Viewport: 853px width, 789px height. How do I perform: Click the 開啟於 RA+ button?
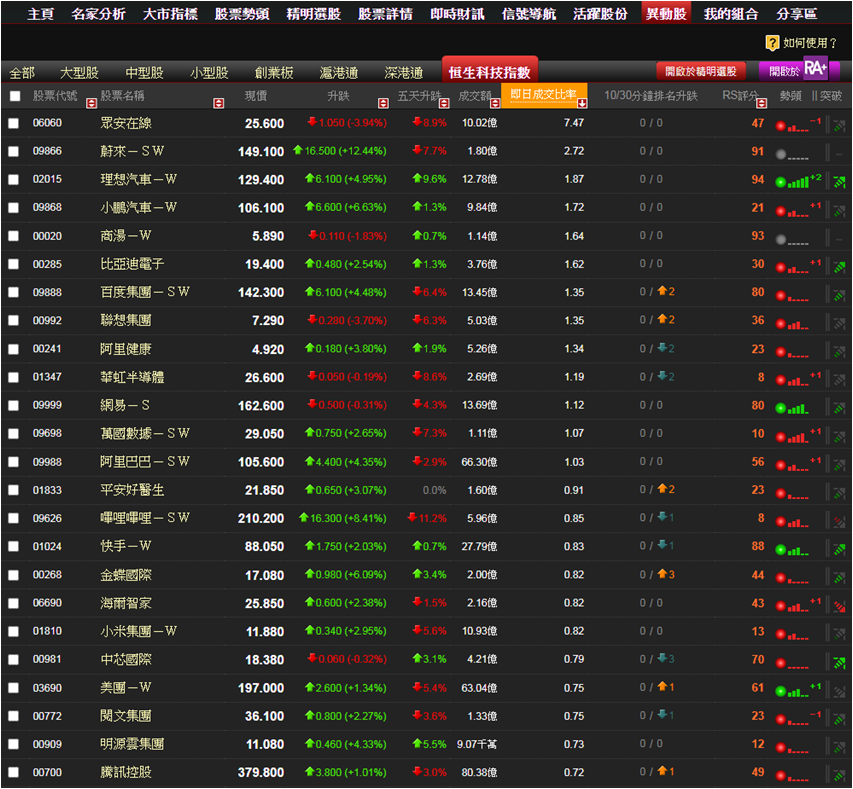coord(799,70)
